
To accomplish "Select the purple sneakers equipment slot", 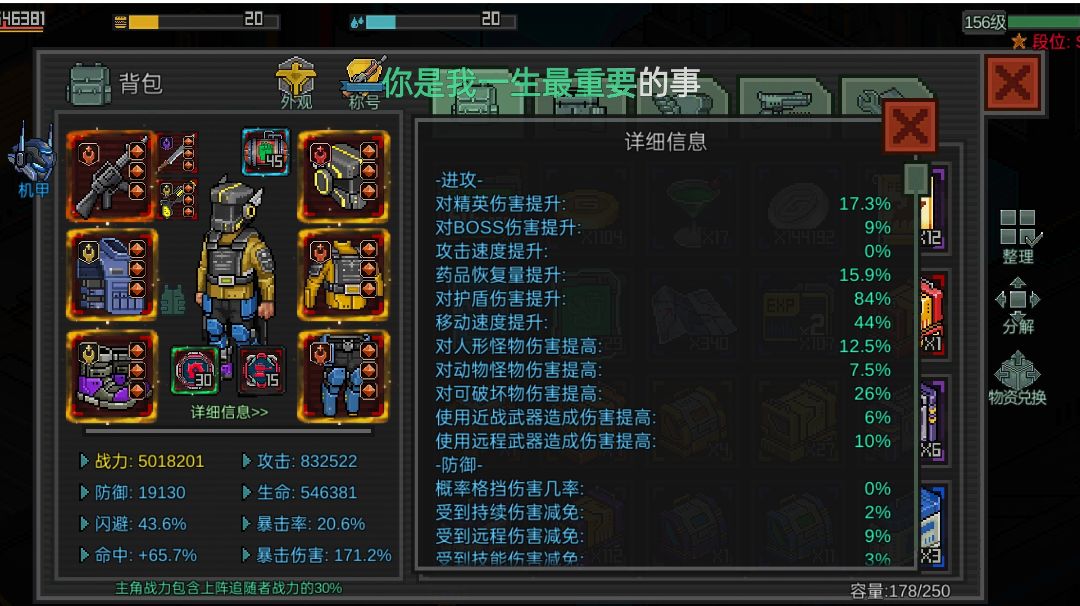I will tap(111, 376).
